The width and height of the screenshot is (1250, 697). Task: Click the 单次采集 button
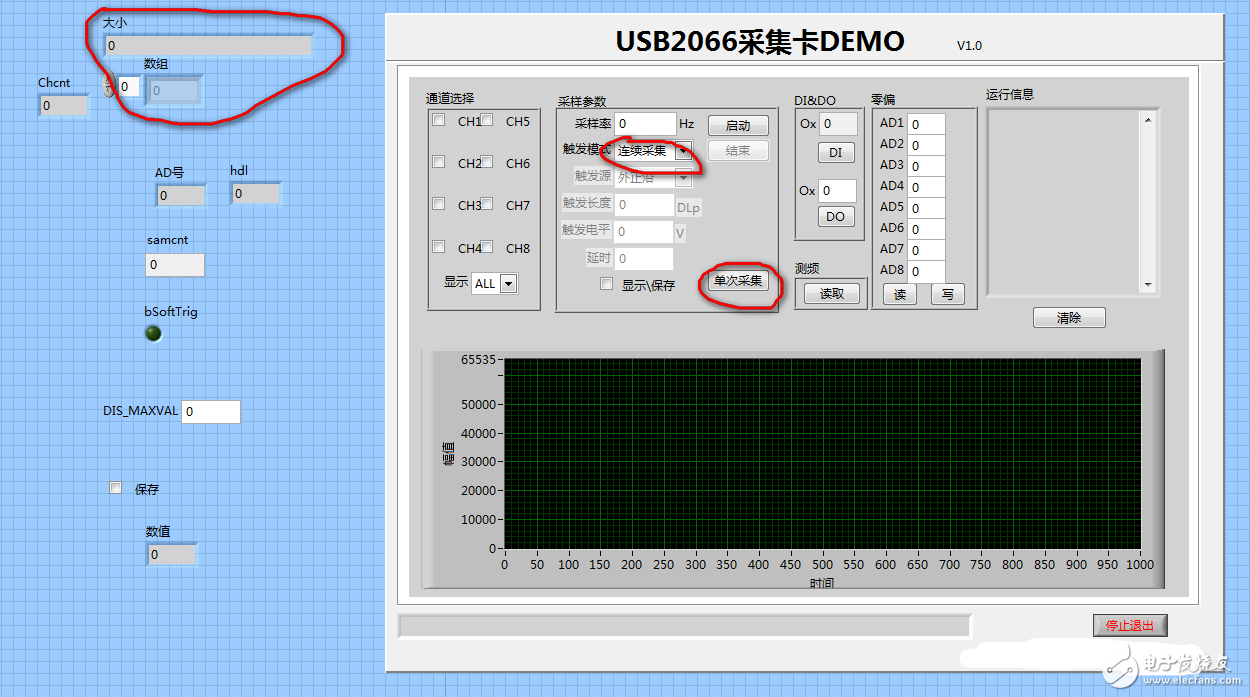click(738, 281)
